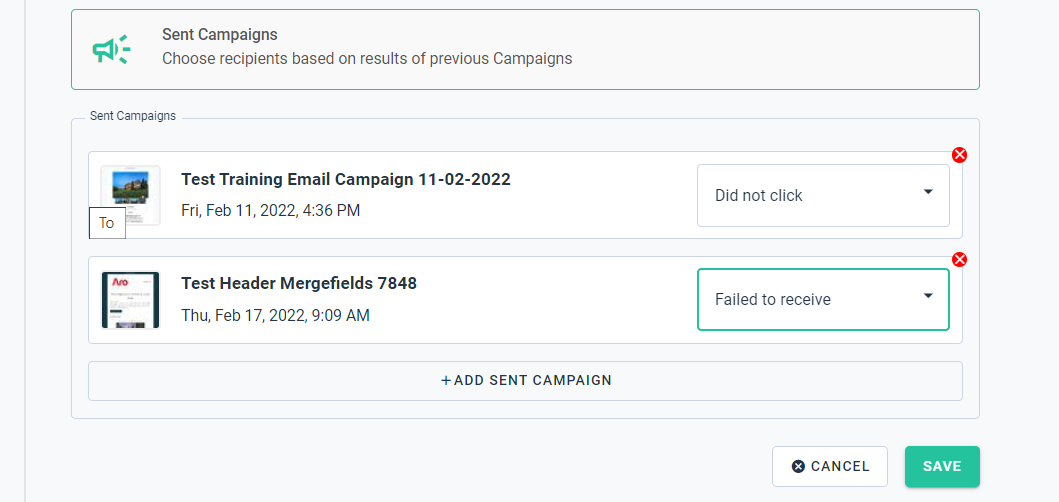Click Add Sent Campaign button
The height and width of the screenshot is (502, 1059).
click(x=525, y=380)
